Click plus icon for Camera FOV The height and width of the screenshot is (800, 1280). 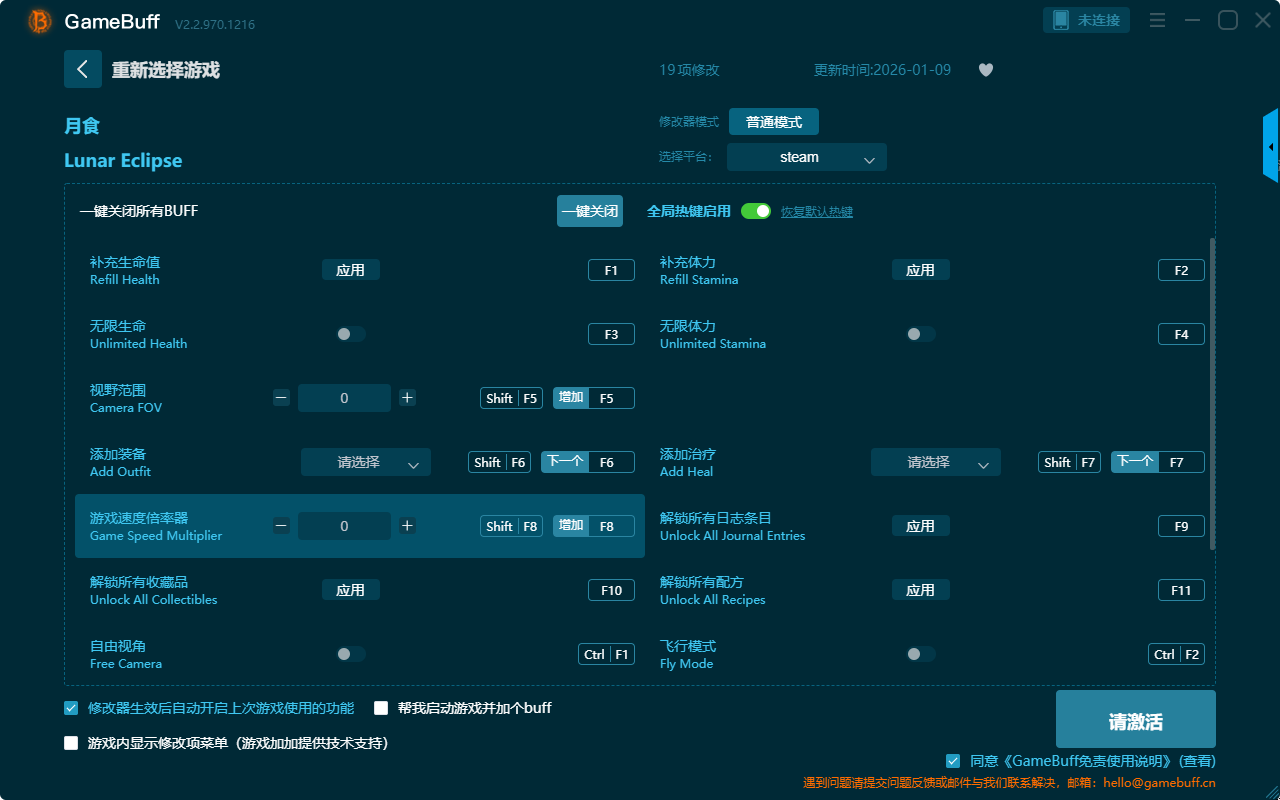[407, 398]
